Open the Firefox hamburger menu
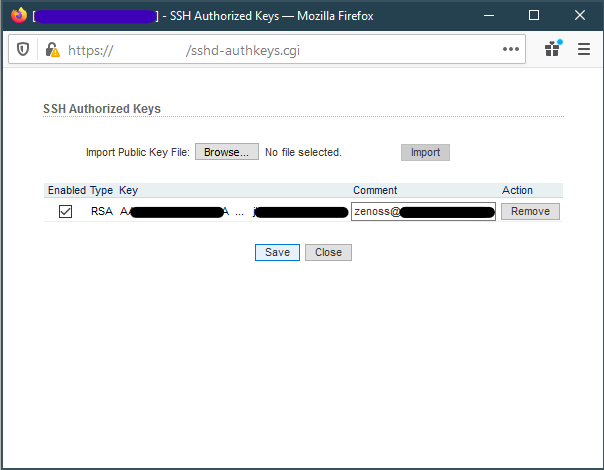 pyautogui.click(x=584, y=49)
